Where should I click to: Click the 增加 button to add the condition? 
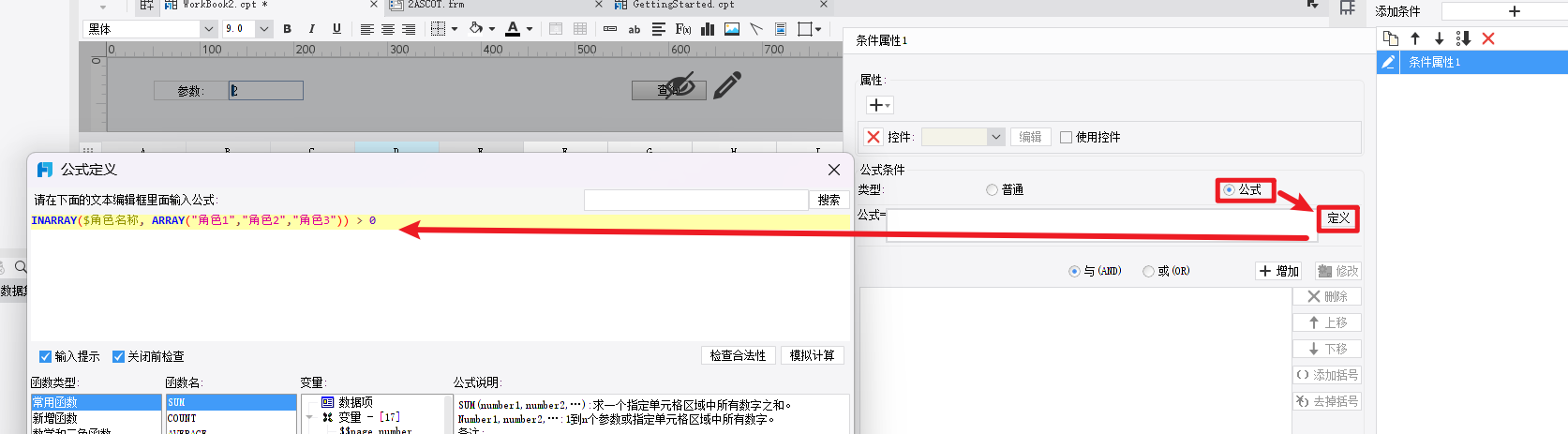[1280, 271]
